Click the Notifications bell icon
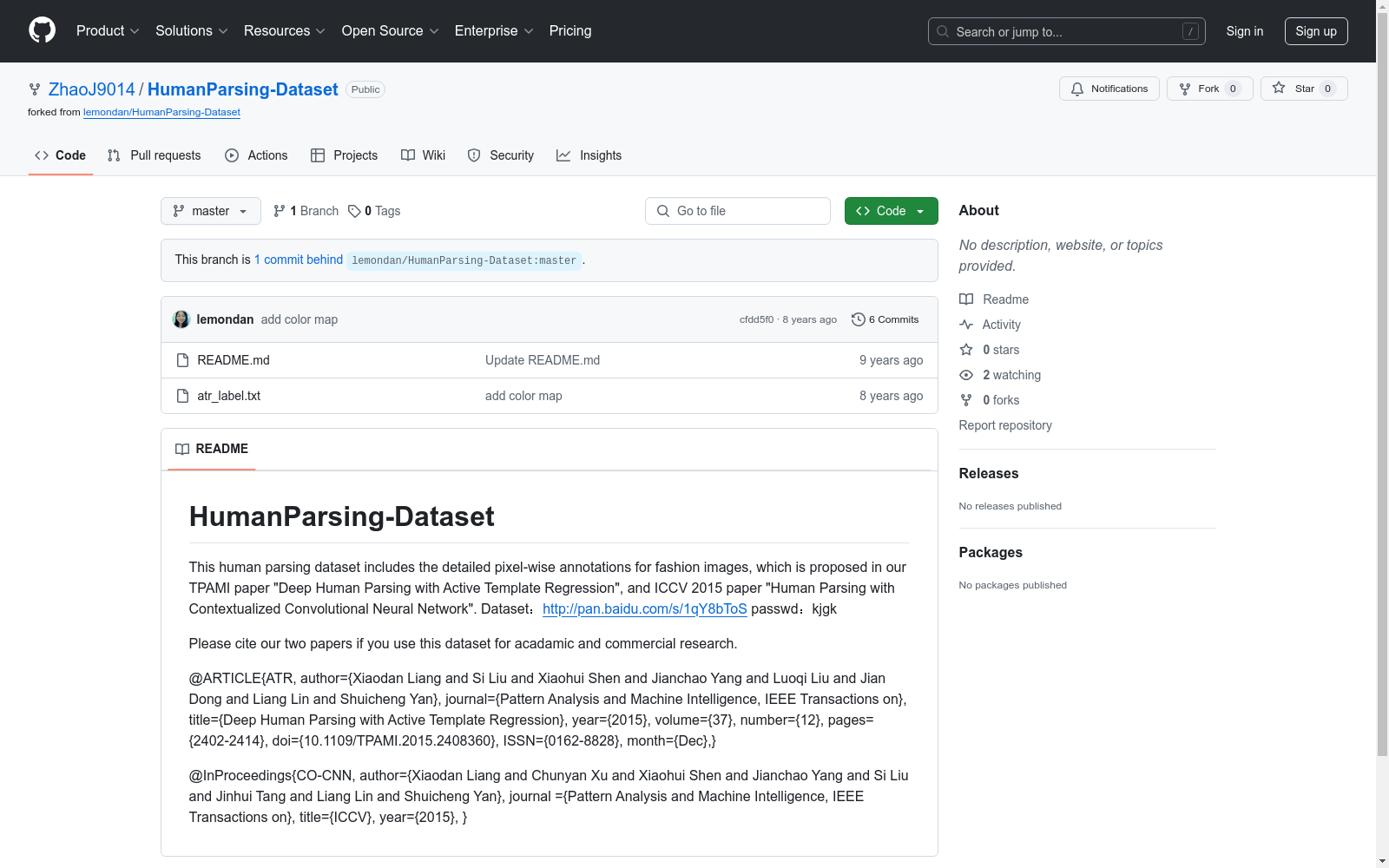1389x868 pixels. pos(1077,89)
